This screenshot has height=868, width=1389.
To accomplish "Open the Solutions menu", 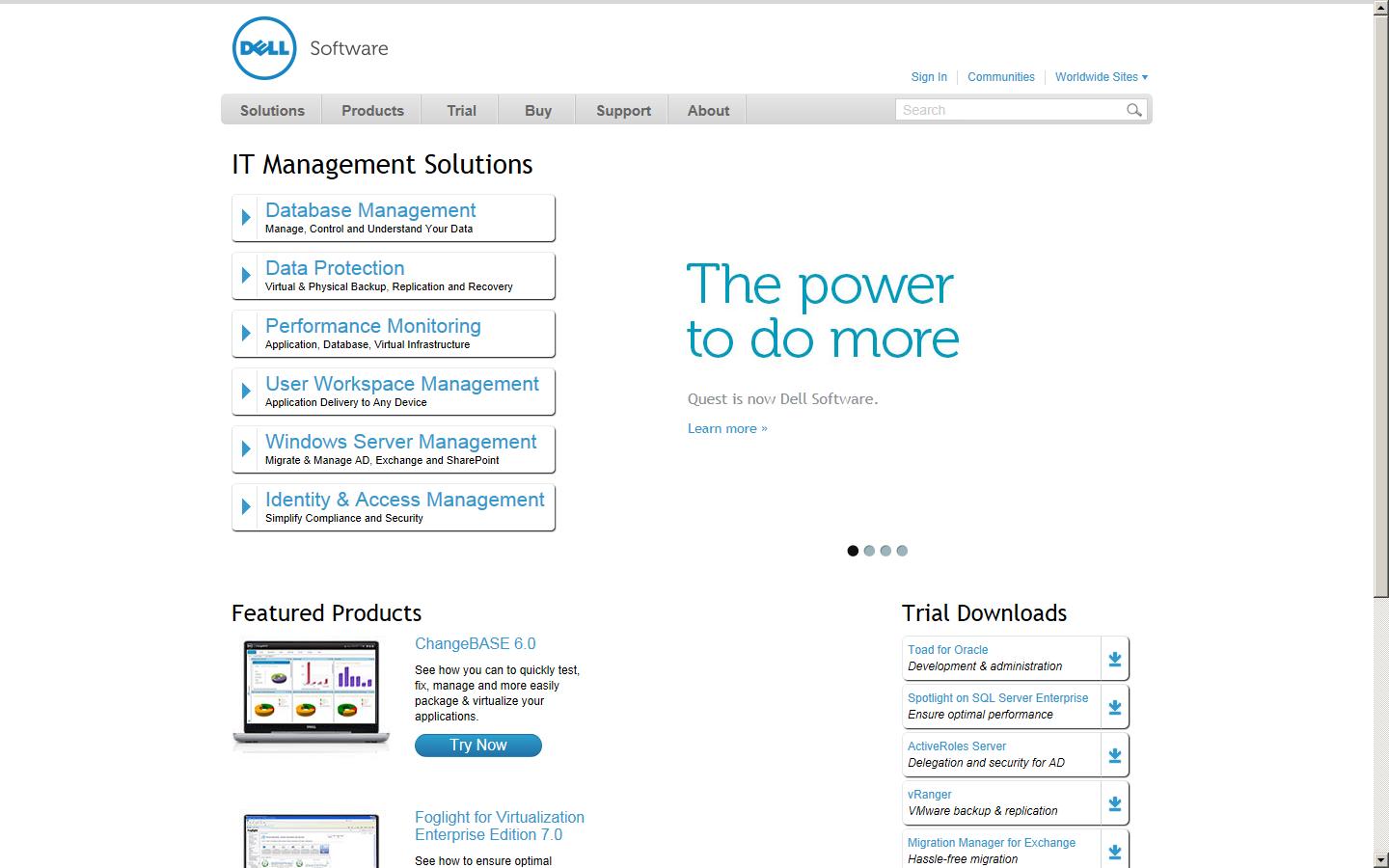I will point(271,110).
